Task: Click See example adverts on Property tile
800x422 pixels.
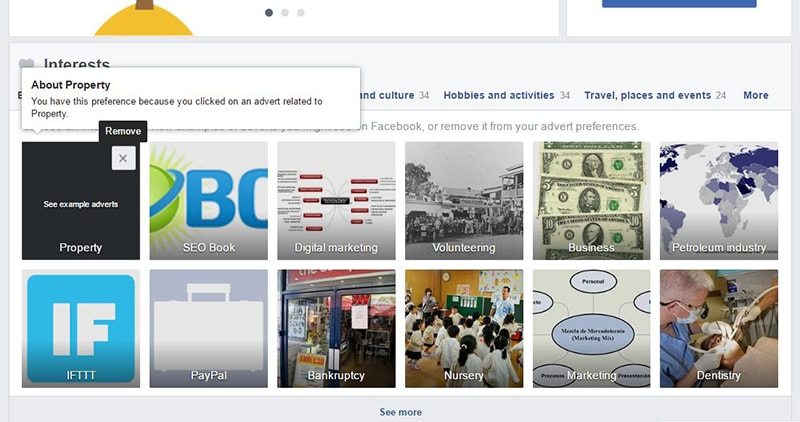Action: [x=81, y=204]
